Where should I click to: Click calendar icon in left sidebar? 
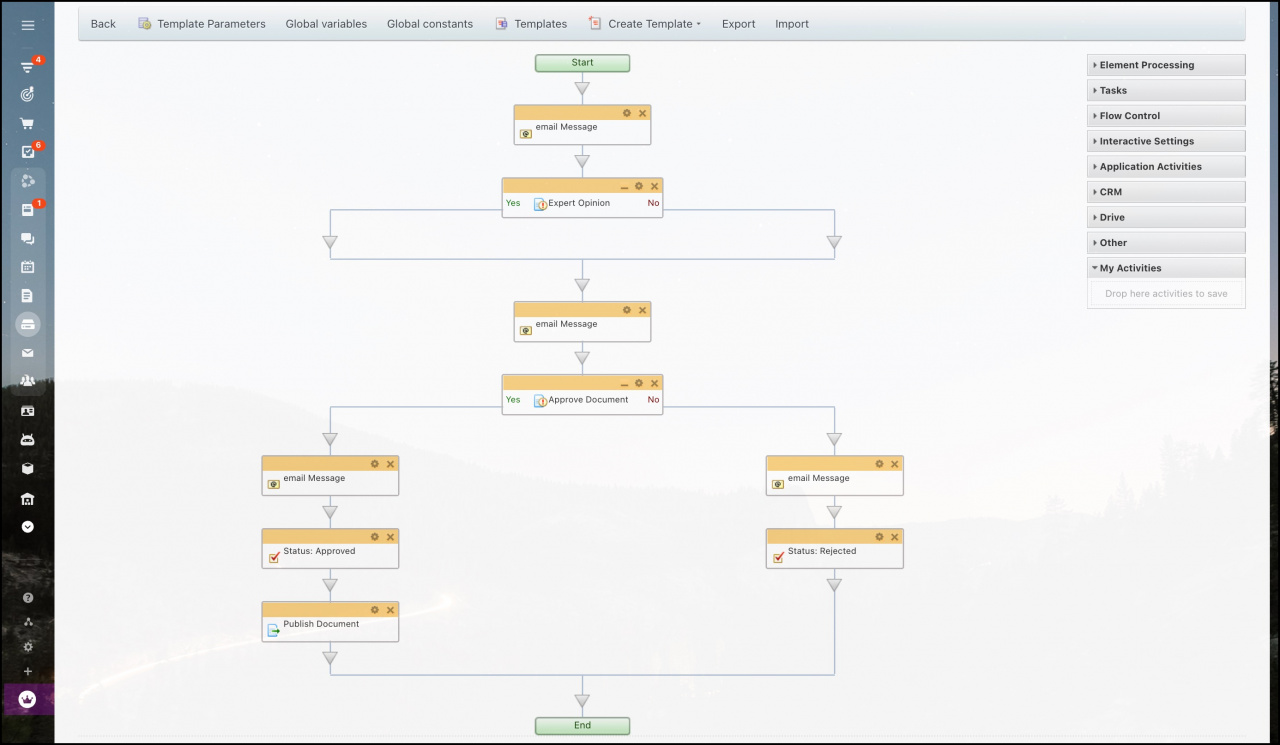pos(28,267)
